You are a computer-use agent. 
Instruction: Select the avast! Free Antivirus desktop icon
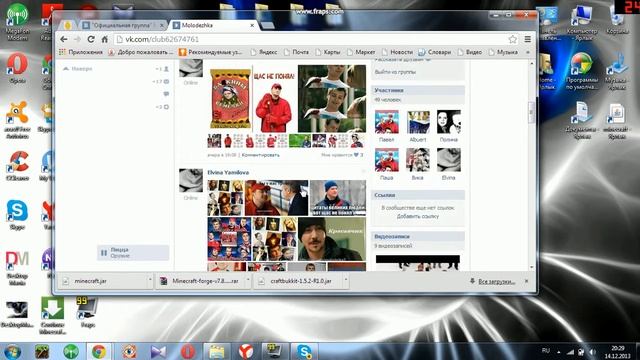pyautogui.click(x=17, y=120)
